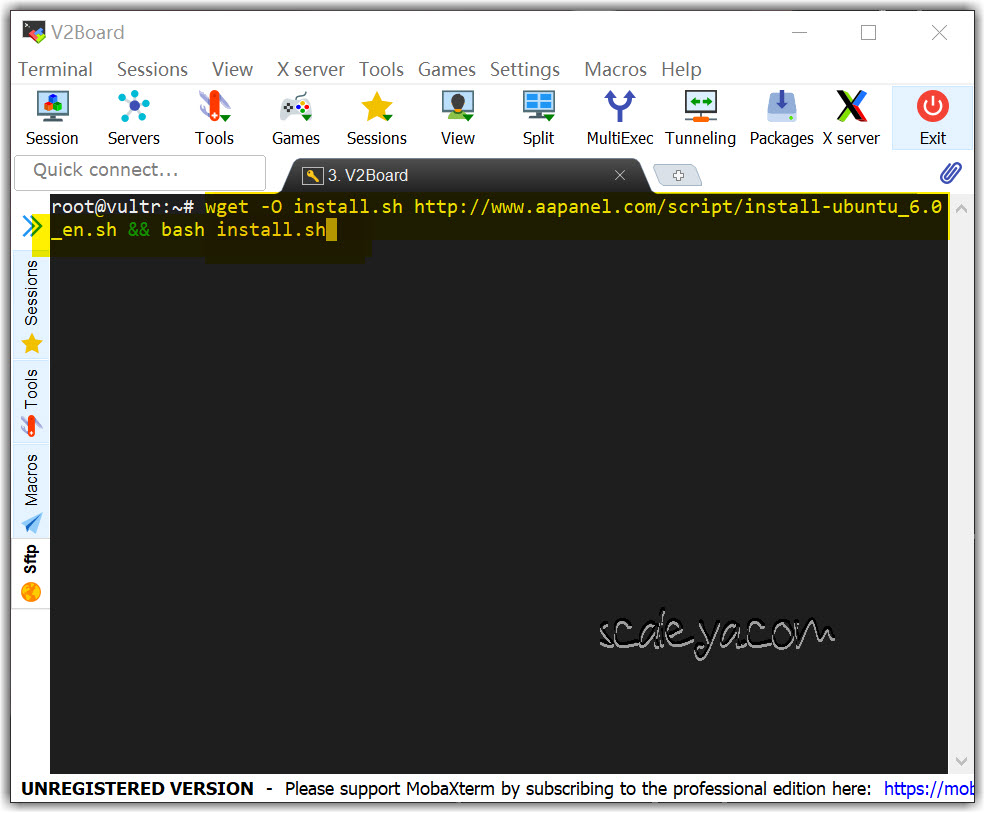Collapse the sidebar with double-chevron arrow
This screenshot has height=813, width=985.
(x=32, y=227)
